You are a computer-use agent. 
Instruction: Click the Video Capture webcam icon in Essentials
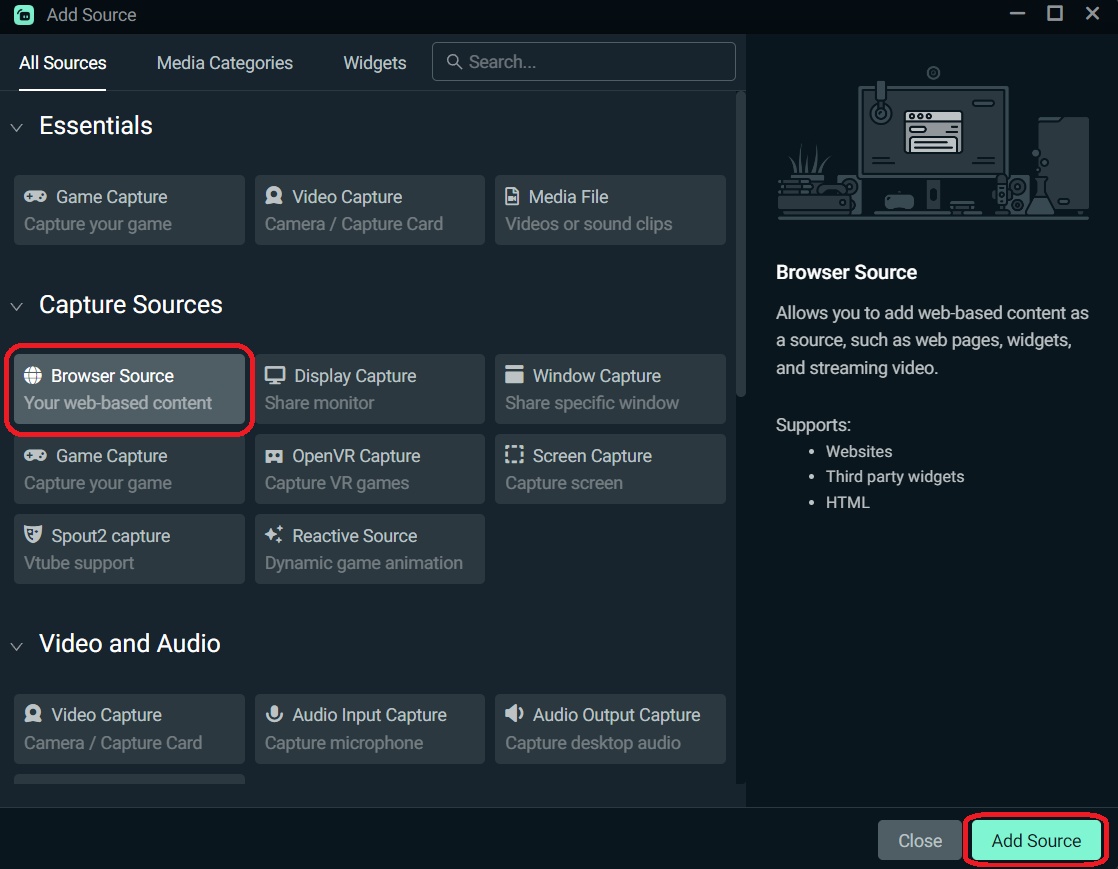tap(274, 197)
